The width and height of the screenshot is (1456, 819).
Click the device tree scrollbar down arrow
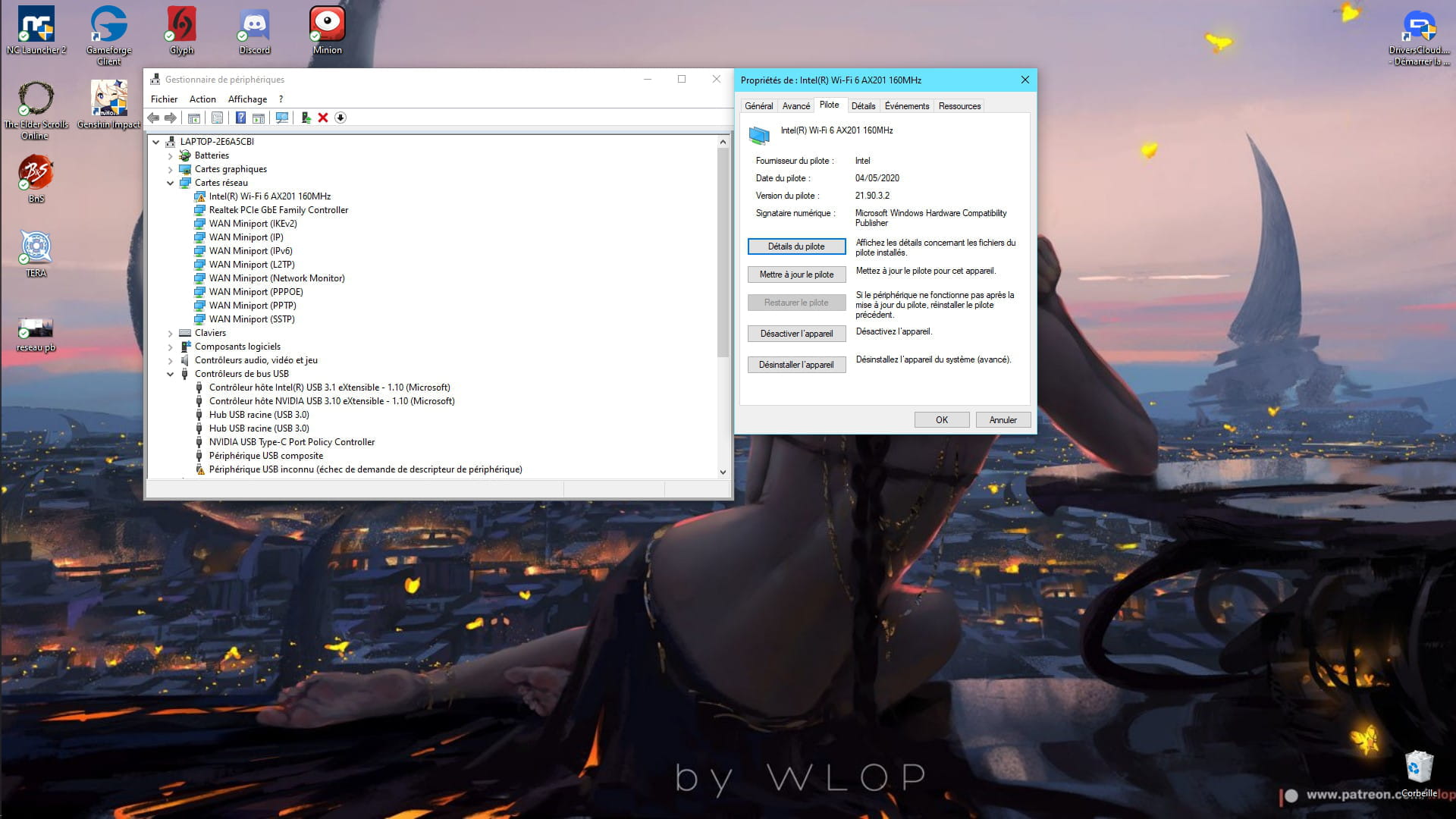(x=723, y=472)
